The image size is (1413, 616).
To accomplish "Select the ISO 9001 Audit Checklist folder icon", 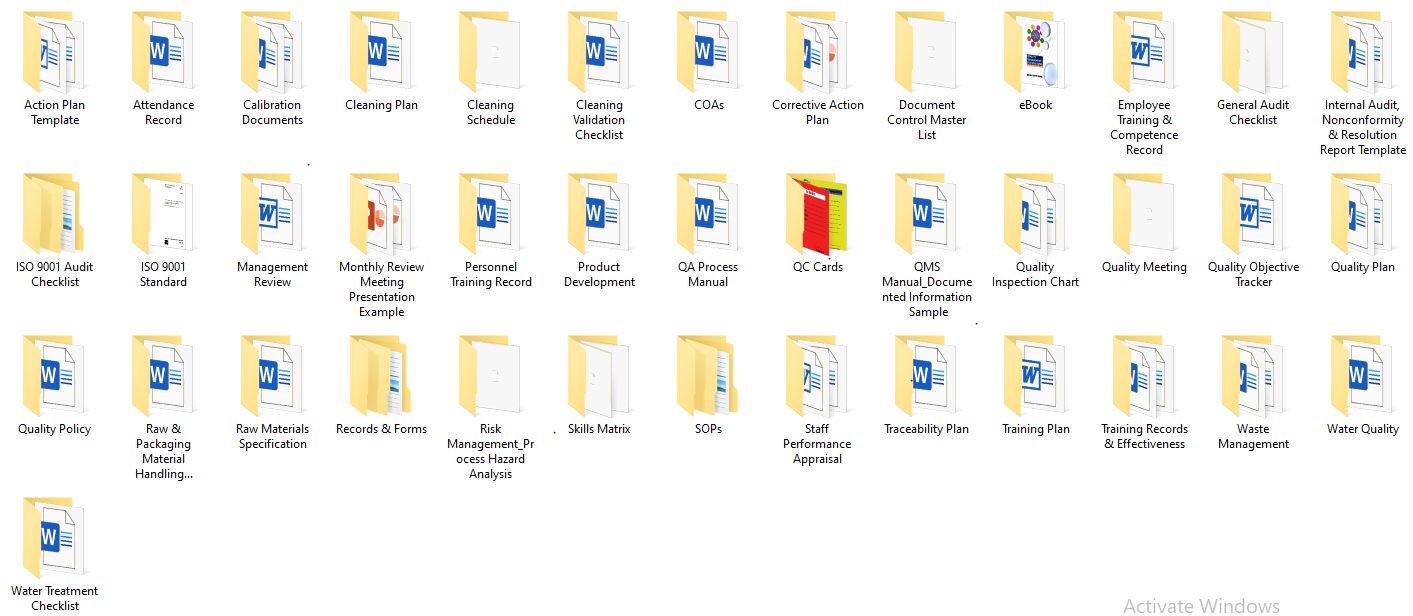I will click(55, 215).
